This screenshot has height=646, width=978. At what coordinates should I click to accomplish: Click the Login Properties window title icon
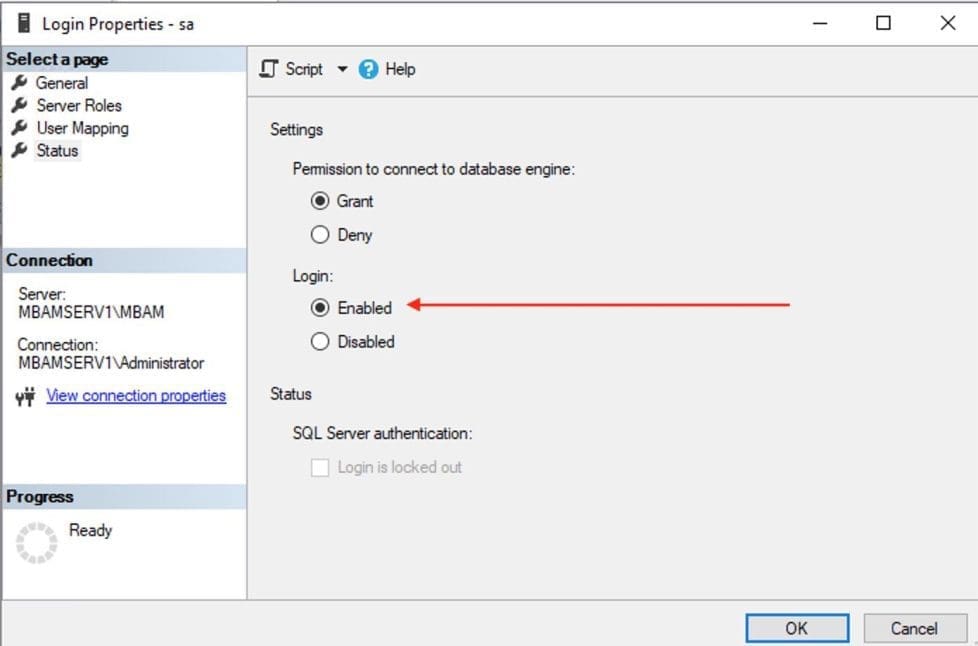(x=24, y=23)
